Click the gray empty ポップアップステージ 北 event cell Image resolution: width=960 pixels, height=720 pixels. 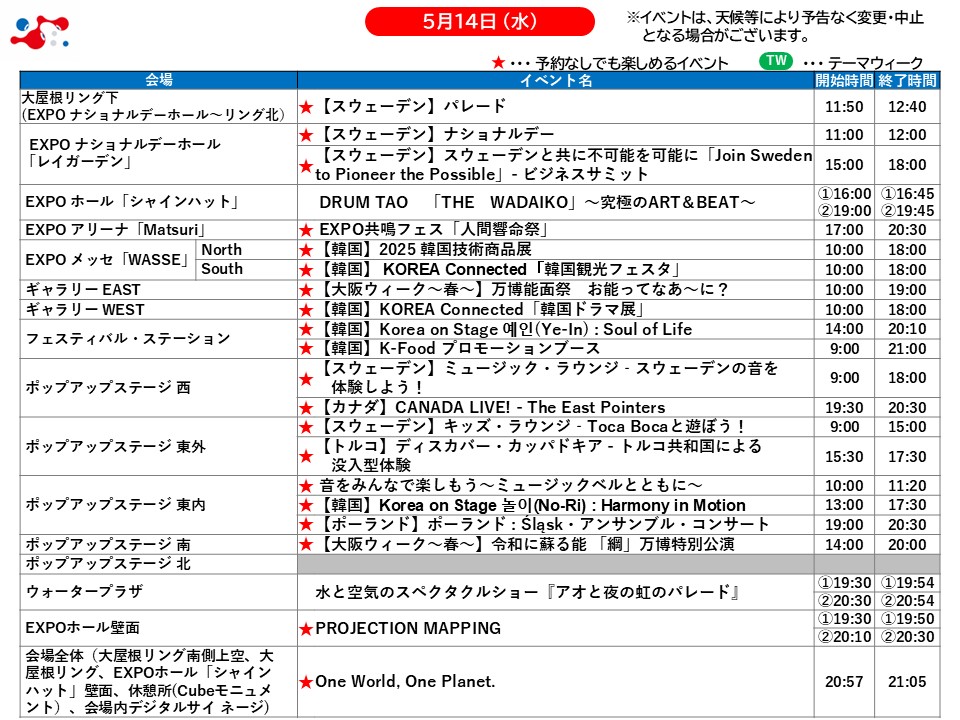point(555,564)
